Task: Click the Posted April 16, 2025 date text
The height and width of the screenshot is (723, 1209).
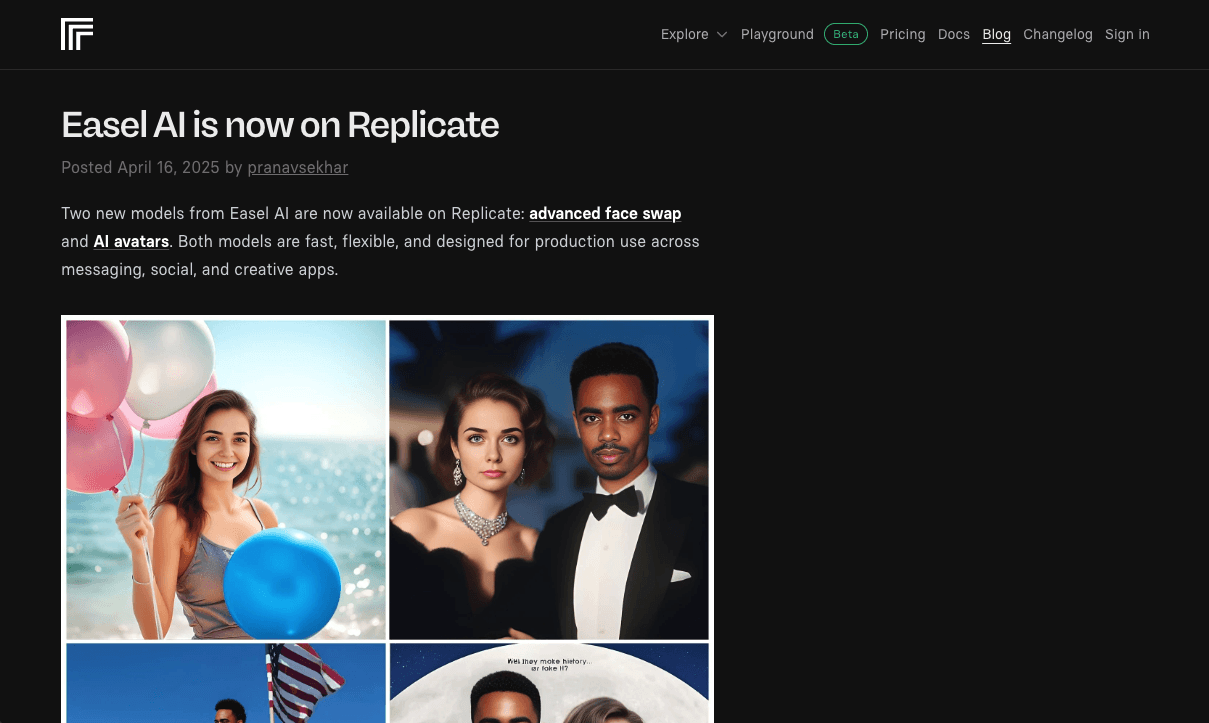Action: click(x=140, y=167)
